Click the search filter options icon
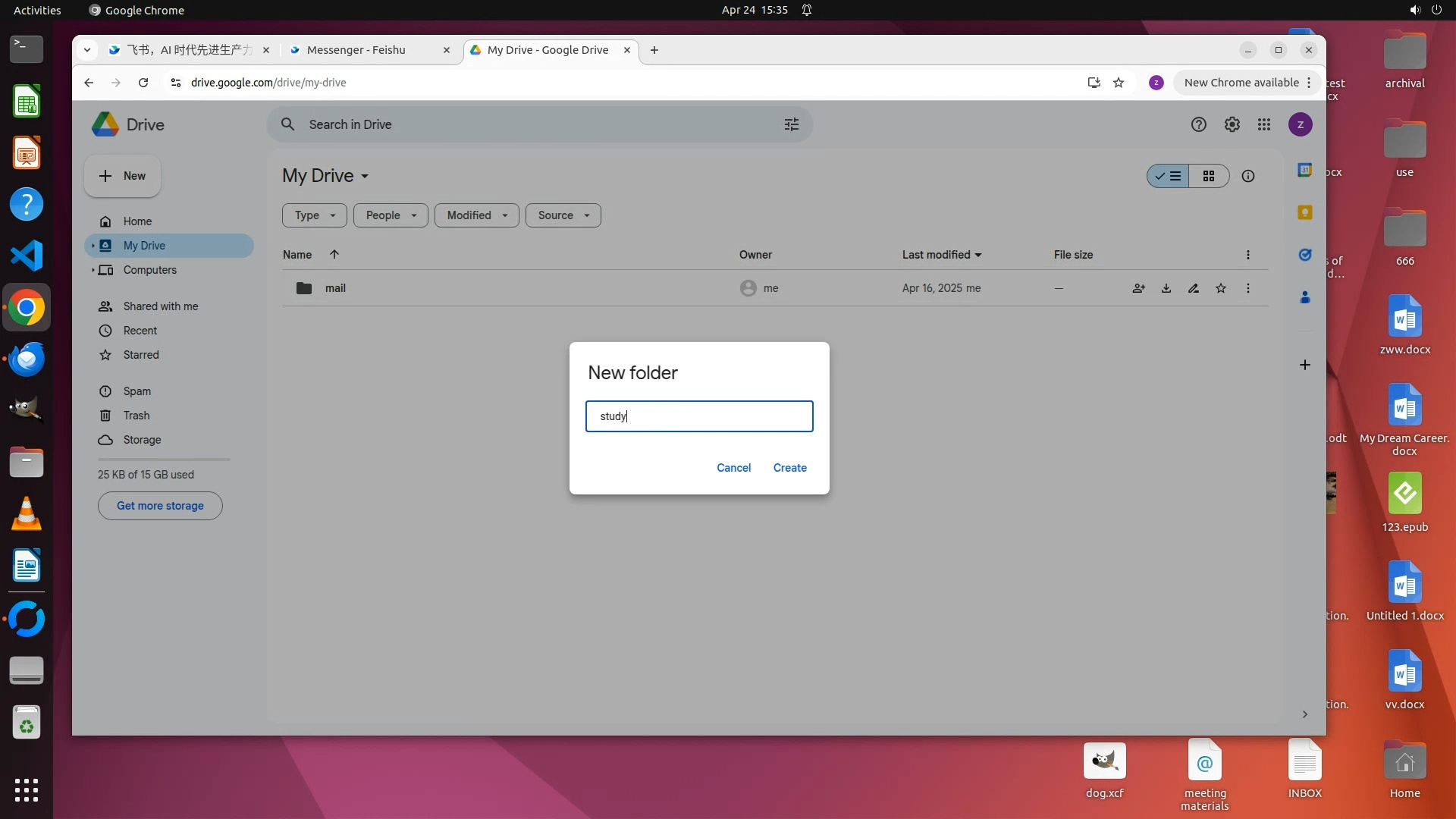The image size is (1456, 819). click(x=792, y=124)
